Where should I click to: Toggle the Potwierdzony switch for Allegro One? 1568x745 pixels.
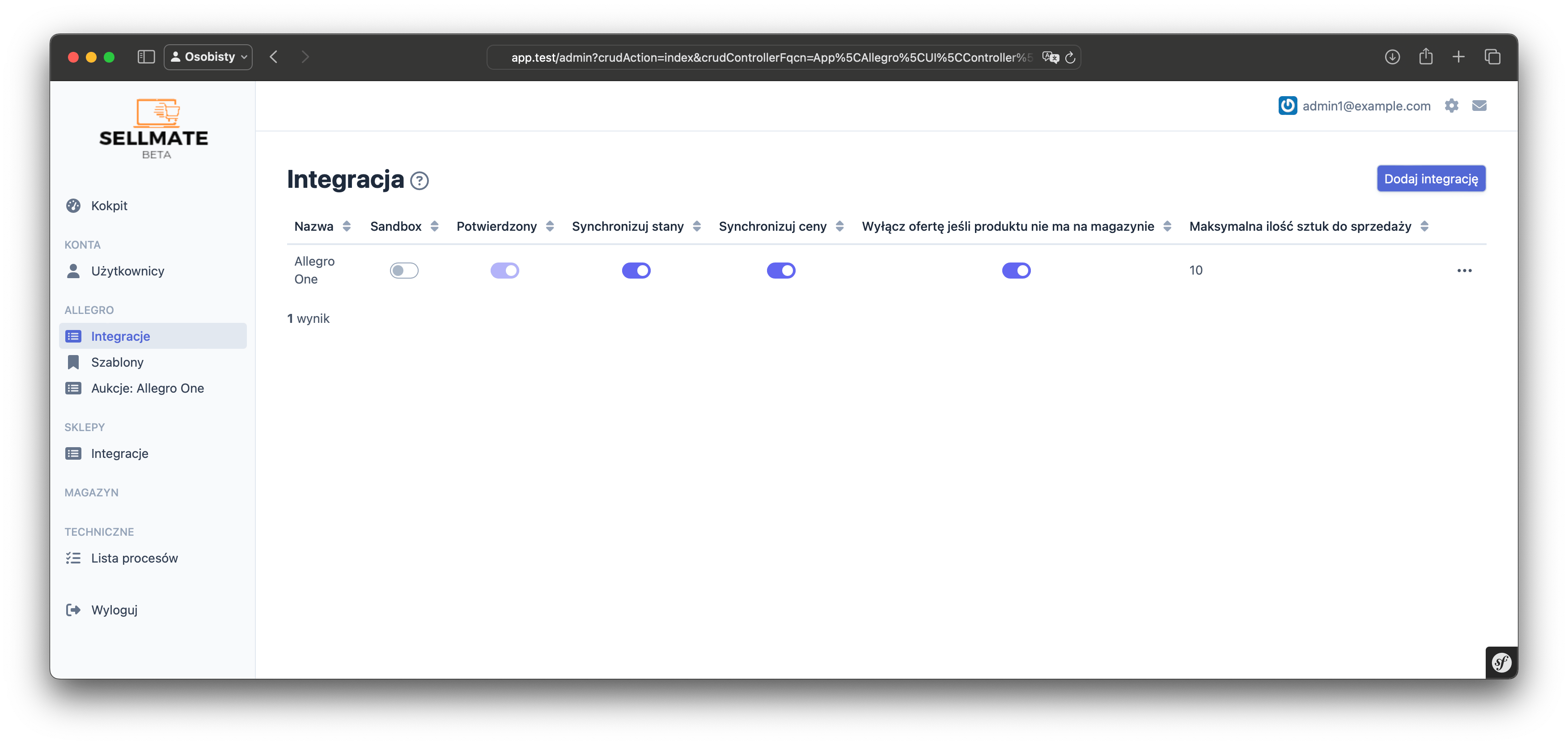504,270
